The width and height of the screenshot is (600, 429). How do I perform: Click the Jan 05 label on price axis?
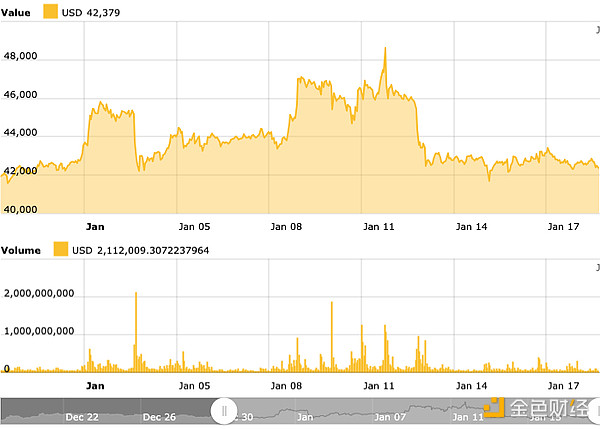(195, 227)
